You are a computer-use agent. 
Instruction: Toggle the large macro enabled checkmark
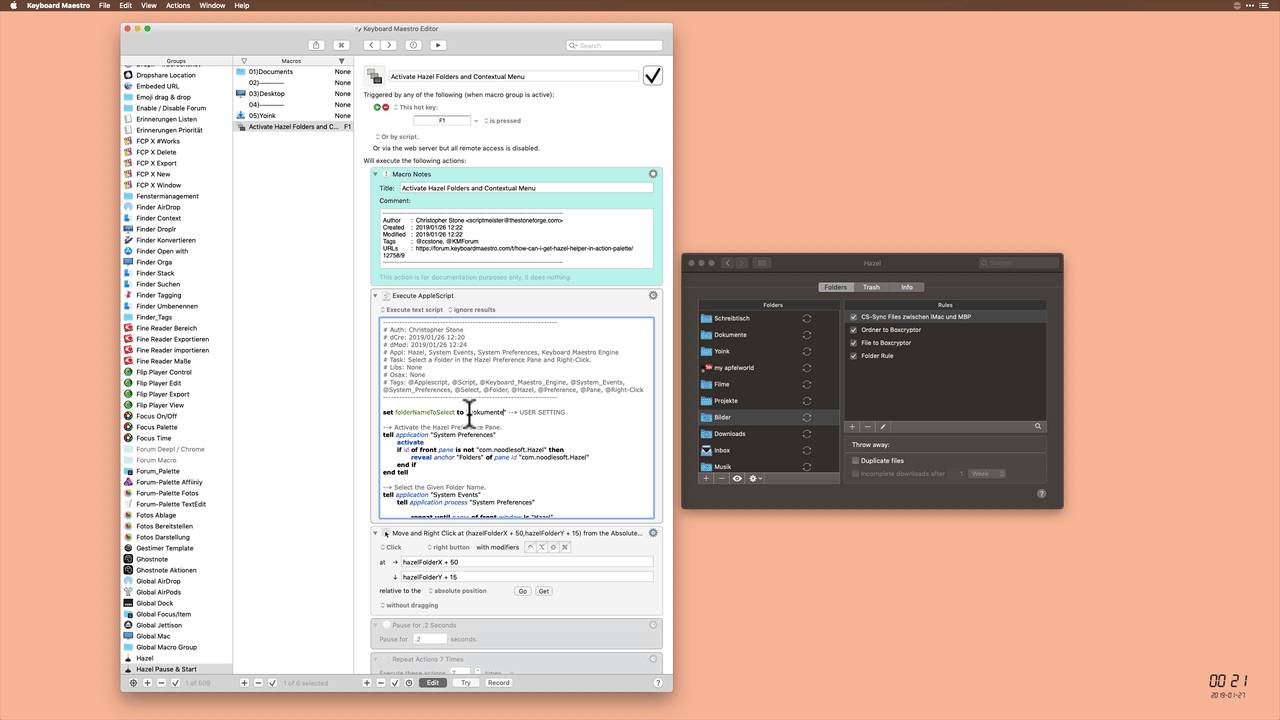pyautogui.click(x=653, y=76)
